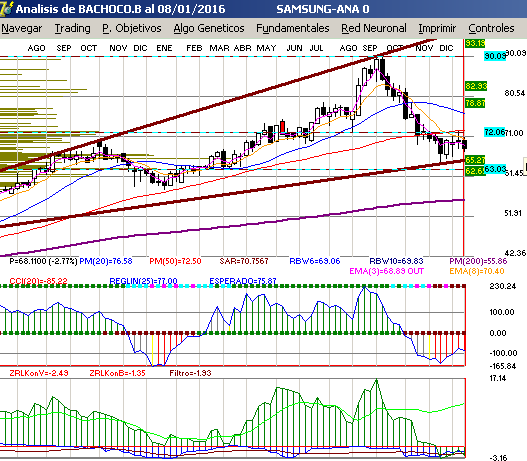Open the P. Objetivos menu
Viewport: 527px width, 461px height.
132,28
